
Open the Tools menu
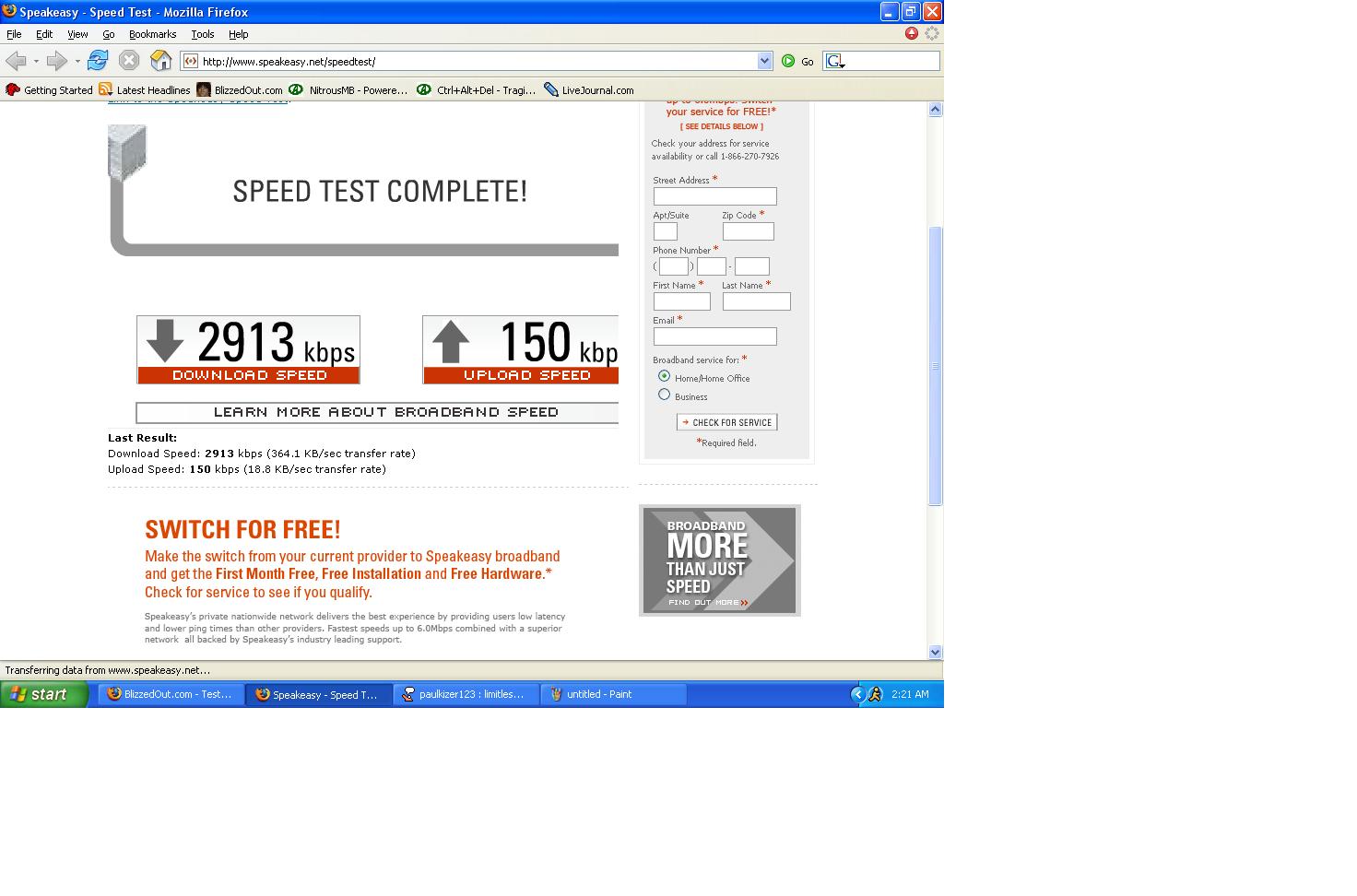point(203,34)
